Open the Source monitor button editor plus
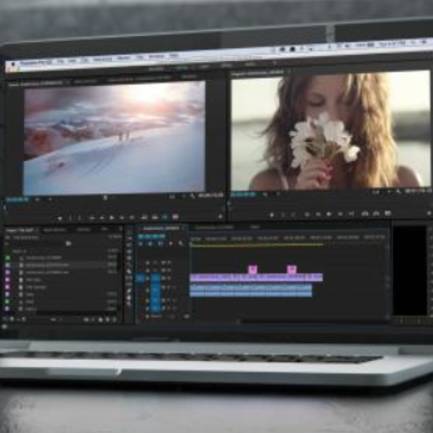This screenshot has width=433, height=433. 220,216
